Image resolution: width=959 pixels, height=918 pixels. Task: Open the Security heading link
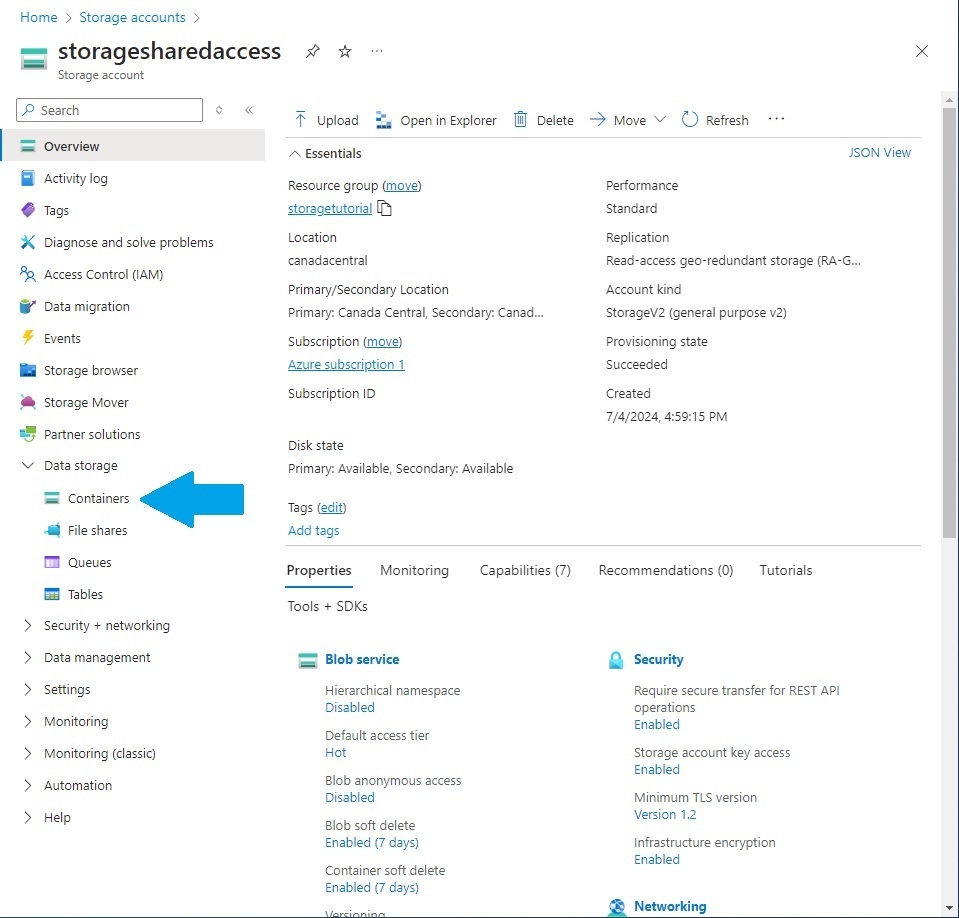point(658,659)
